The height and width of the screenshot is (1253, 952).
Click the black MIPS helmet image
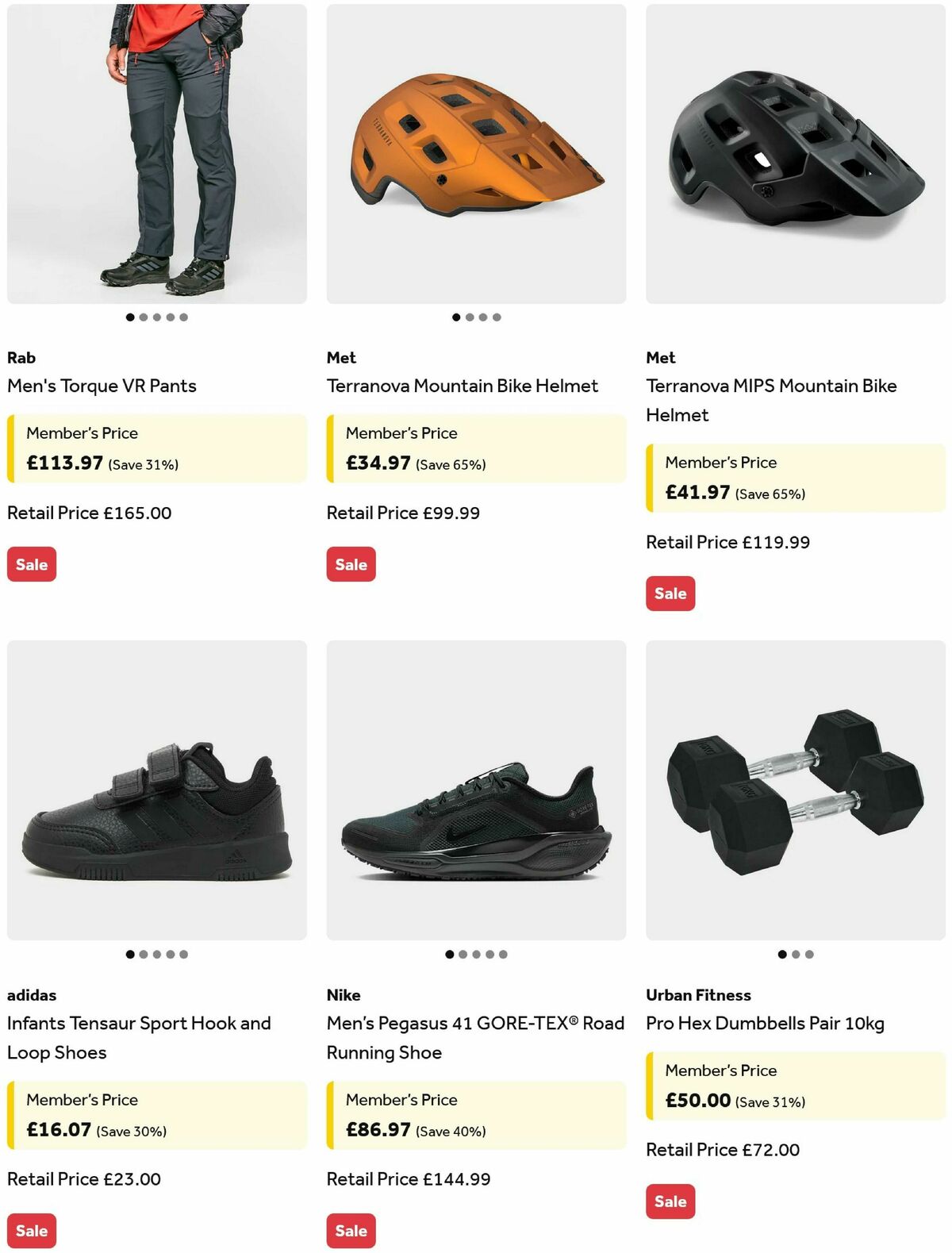point(794,151)
